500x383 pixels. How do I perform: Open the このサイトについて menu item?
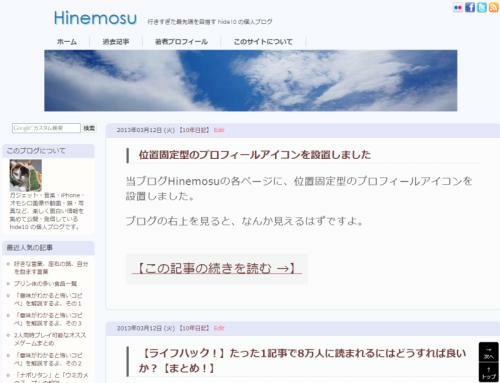point(263,42)
